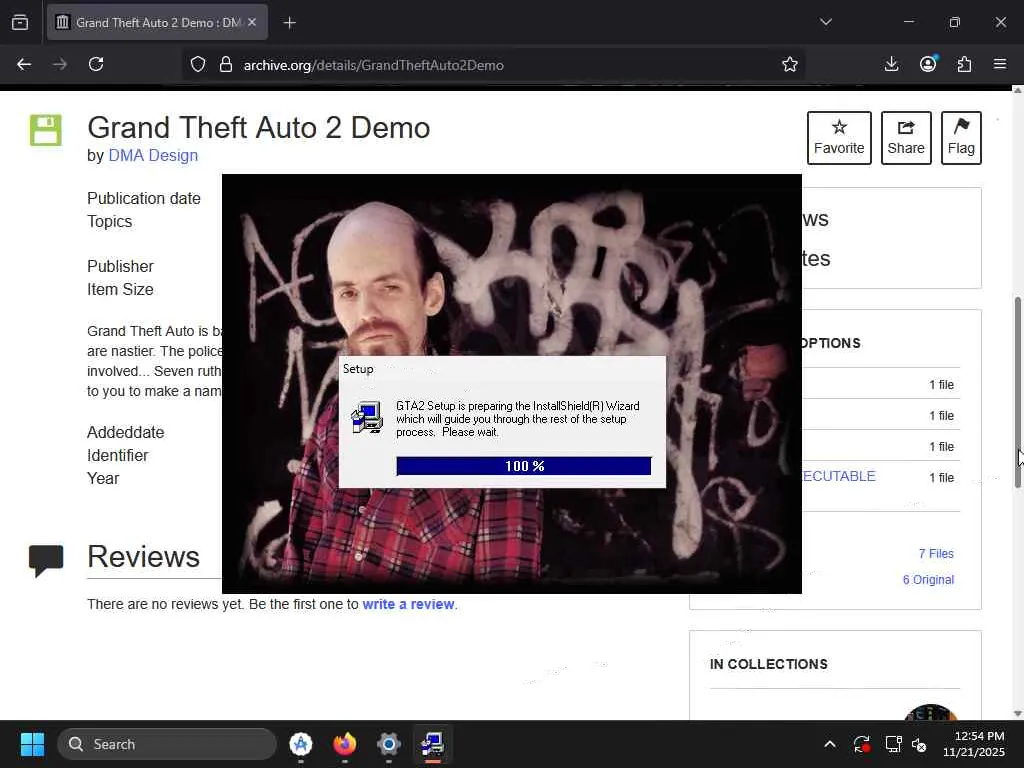
Task: Open the Windows Start menu
Action: [x=32, y=744]
